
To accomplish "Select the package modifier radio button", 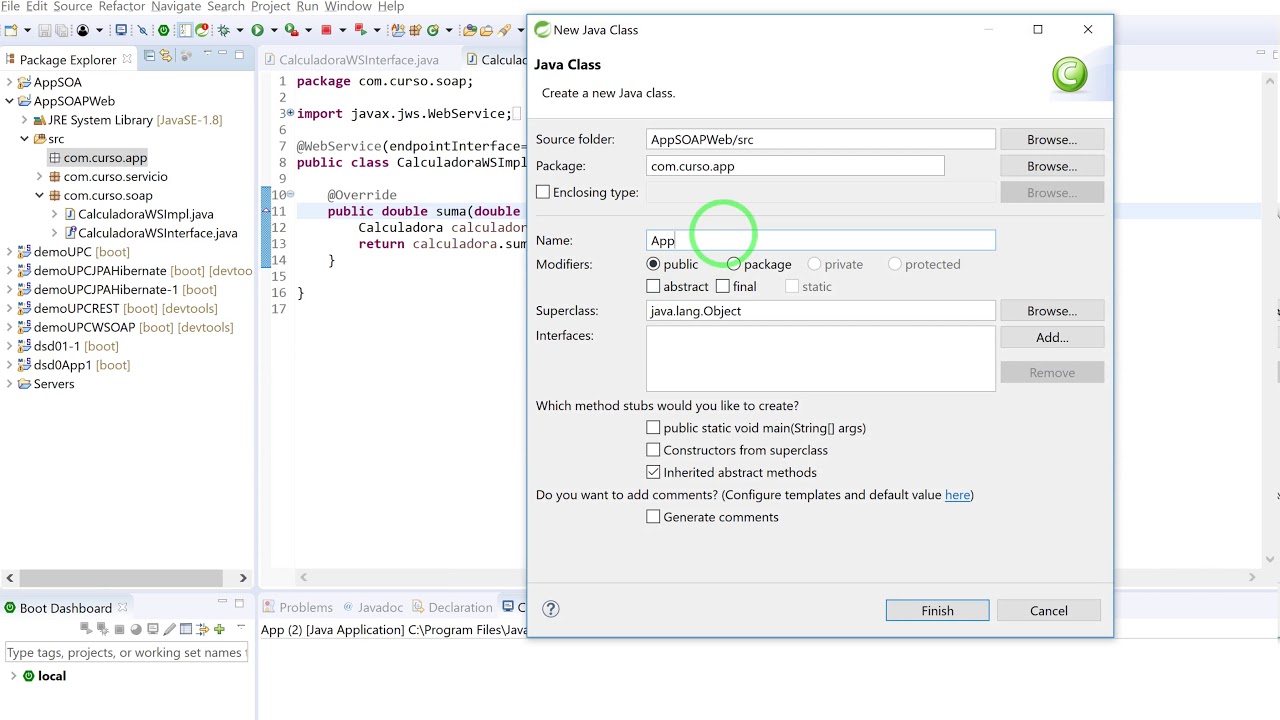I will [734, 264].
